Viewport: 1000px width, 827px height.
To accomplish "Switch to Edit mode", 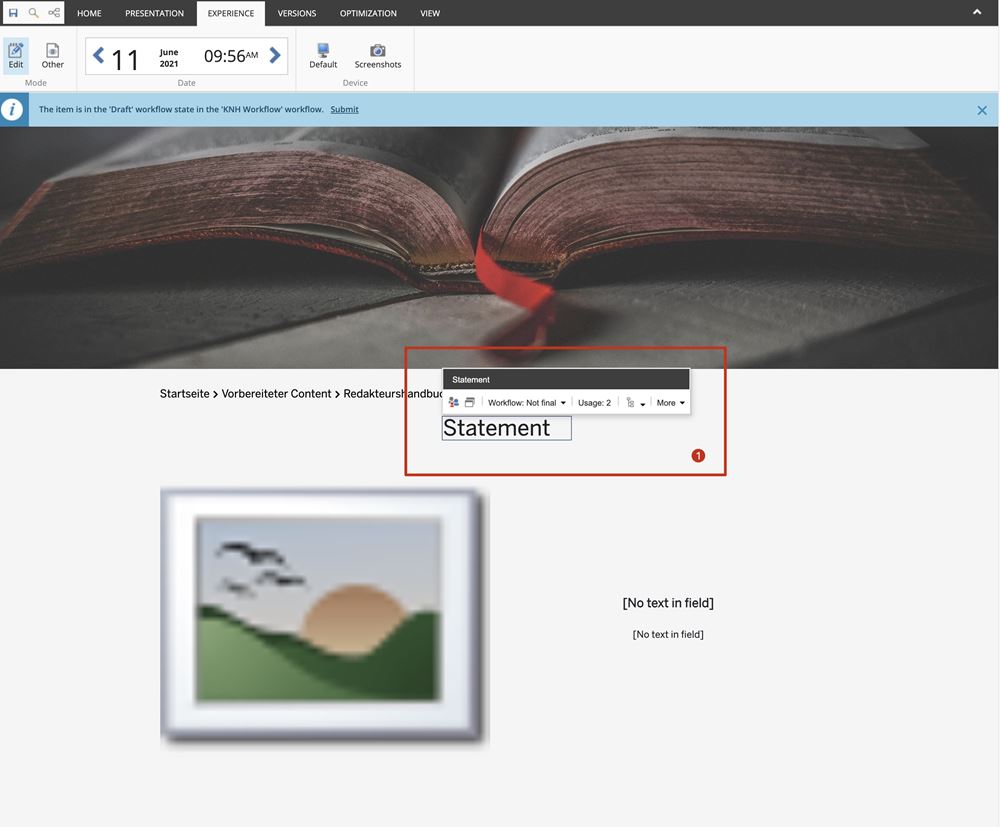I will pos(16,56).
